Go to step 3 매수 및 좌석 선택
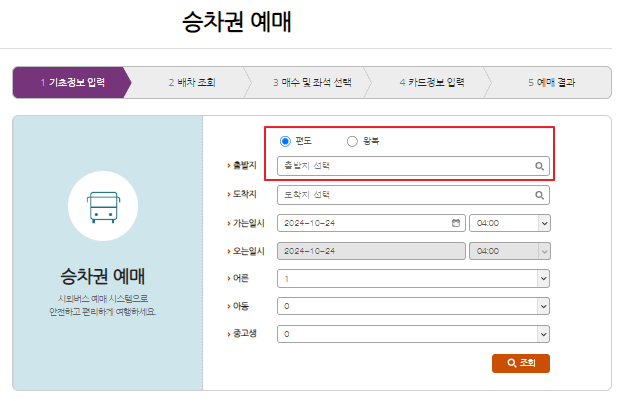Screen dimensions: 625x401 point(312,83)
